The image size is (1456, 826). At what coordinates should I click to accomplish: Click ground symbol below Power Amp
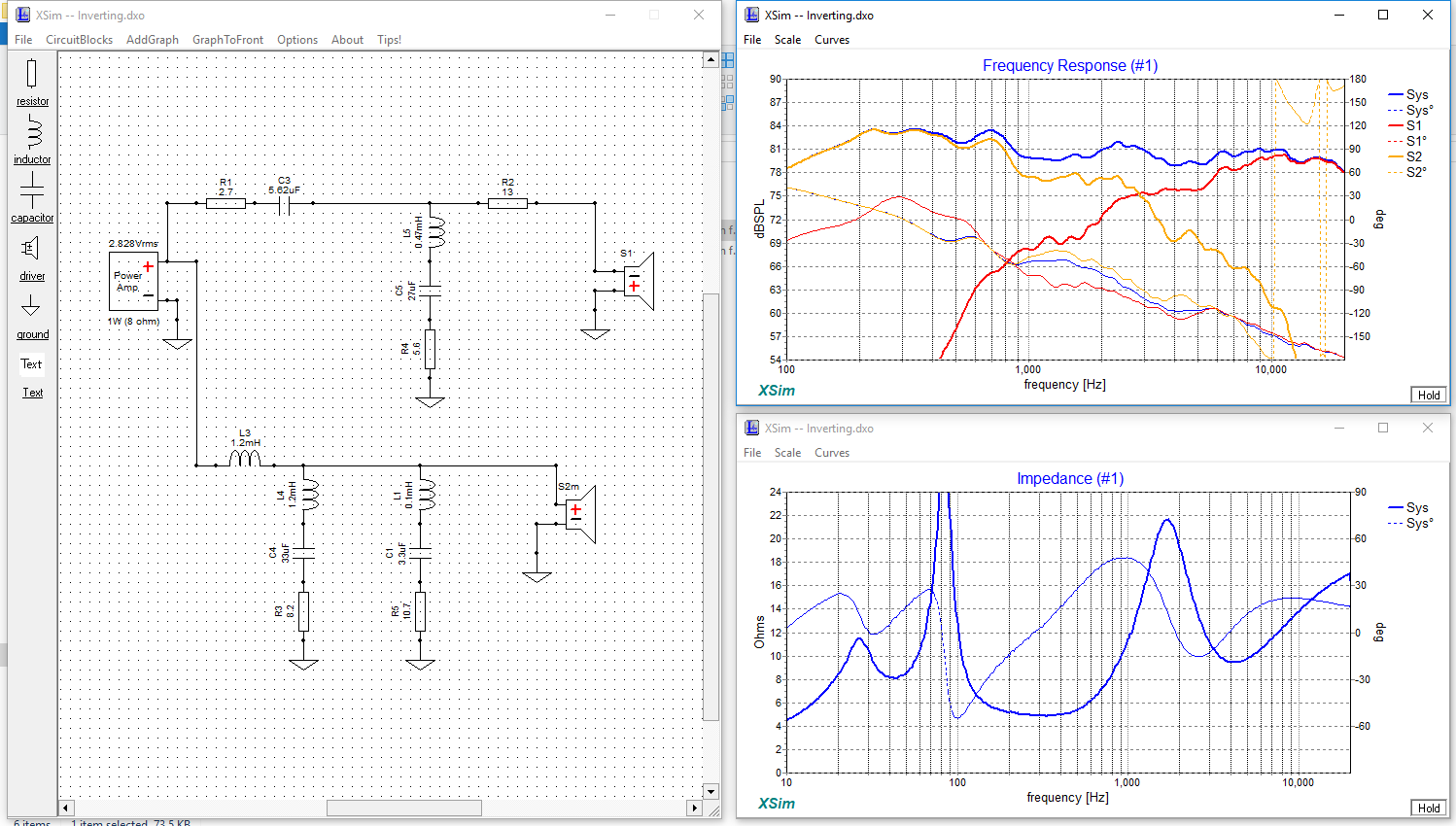tap(177, 343)
